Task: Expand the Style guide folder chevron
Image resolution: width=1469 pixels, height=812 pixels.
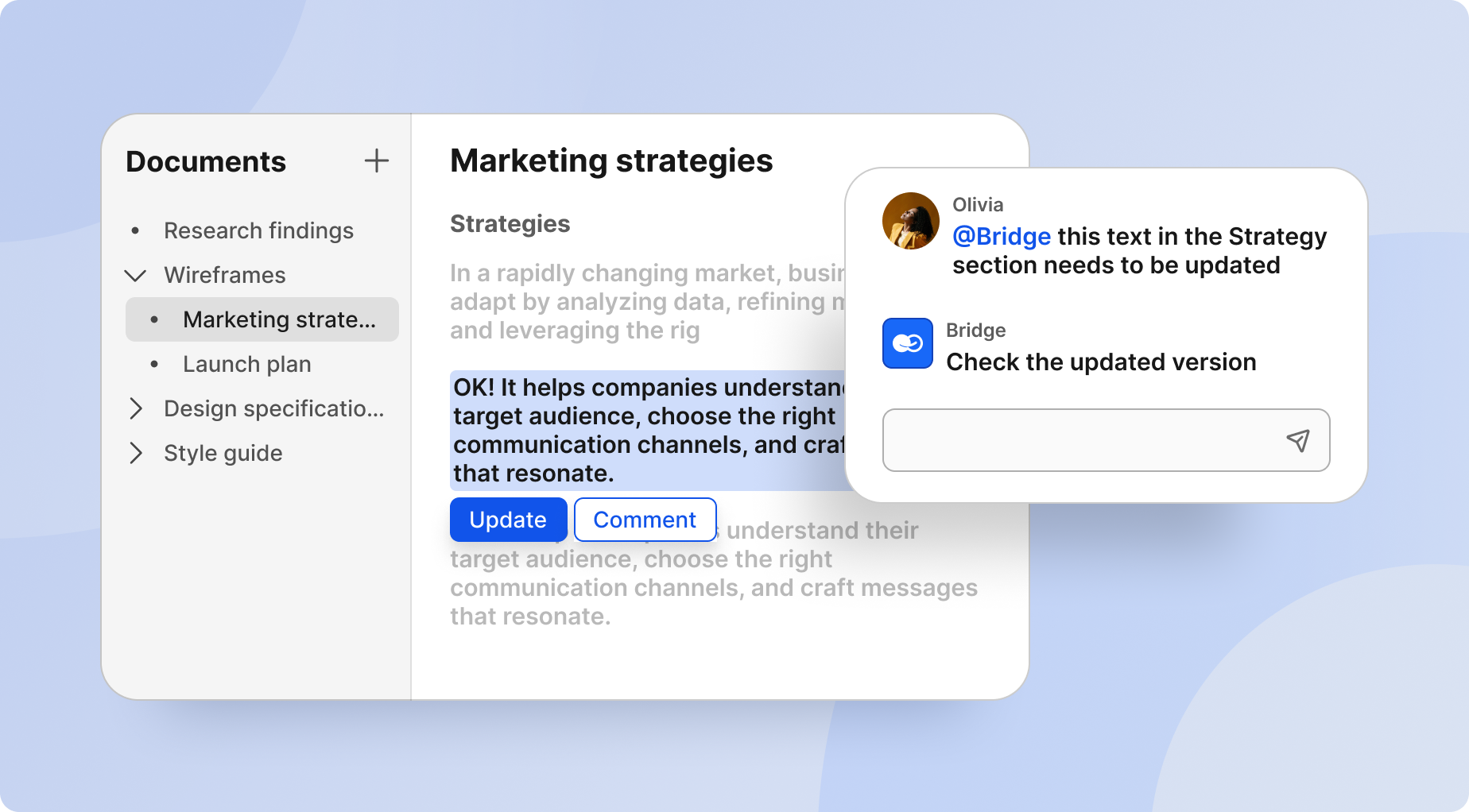Action: coord(136,453)
